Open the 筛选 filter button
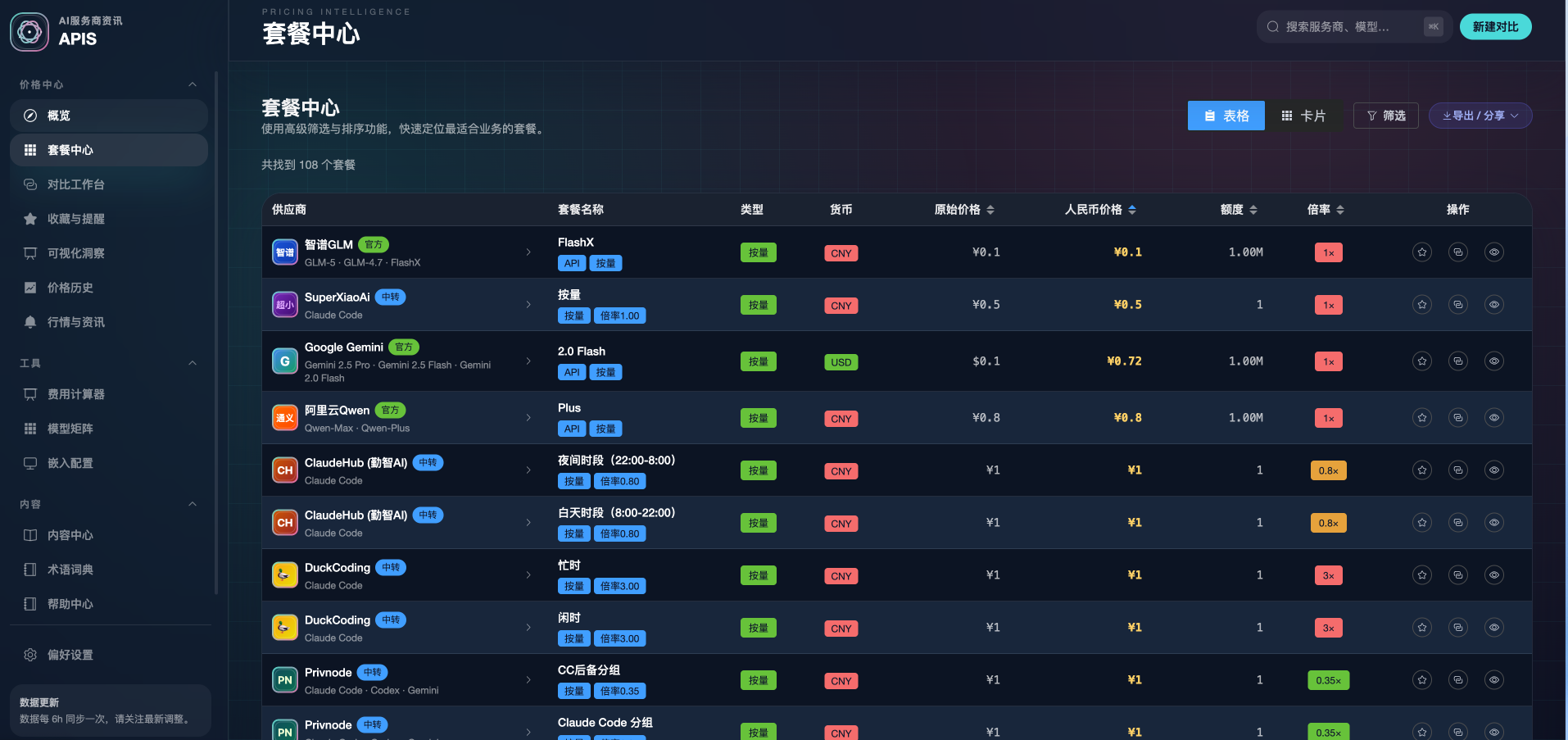 pyautogui.click(x=1385, y=116)
